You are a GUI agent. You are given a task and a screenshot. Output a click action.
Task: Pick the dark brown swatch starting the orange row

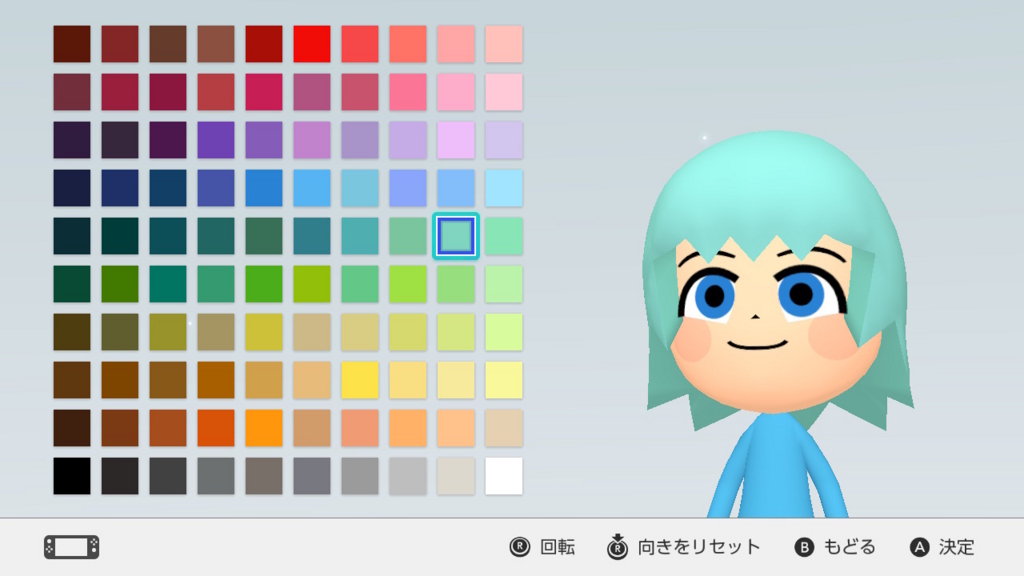pos(72,428)
